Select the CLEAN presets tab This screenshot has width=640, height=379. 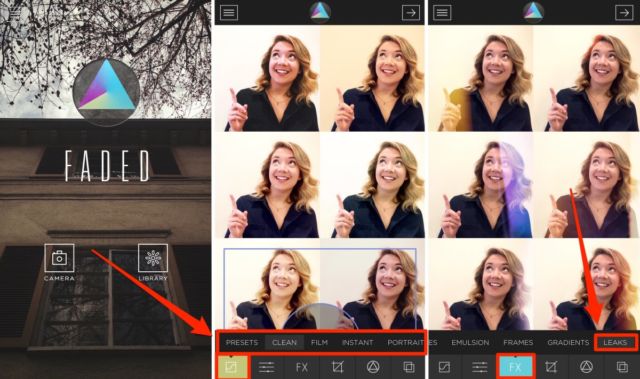pos(284,342)
